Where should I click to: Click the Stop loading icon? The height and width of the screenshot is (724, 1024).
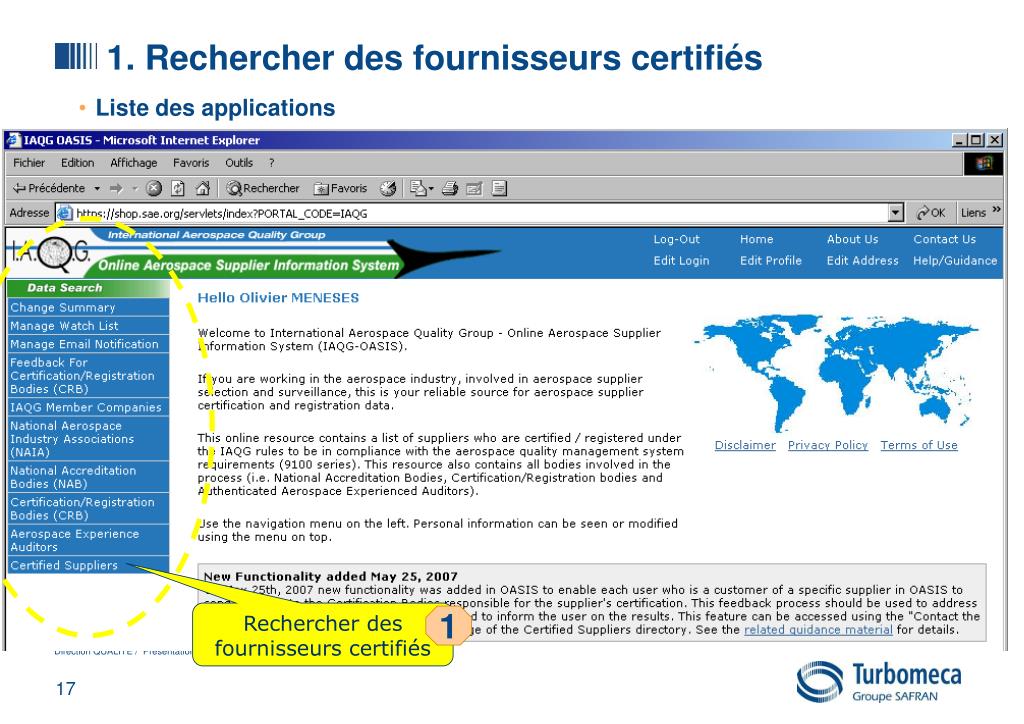click(153, 189)
